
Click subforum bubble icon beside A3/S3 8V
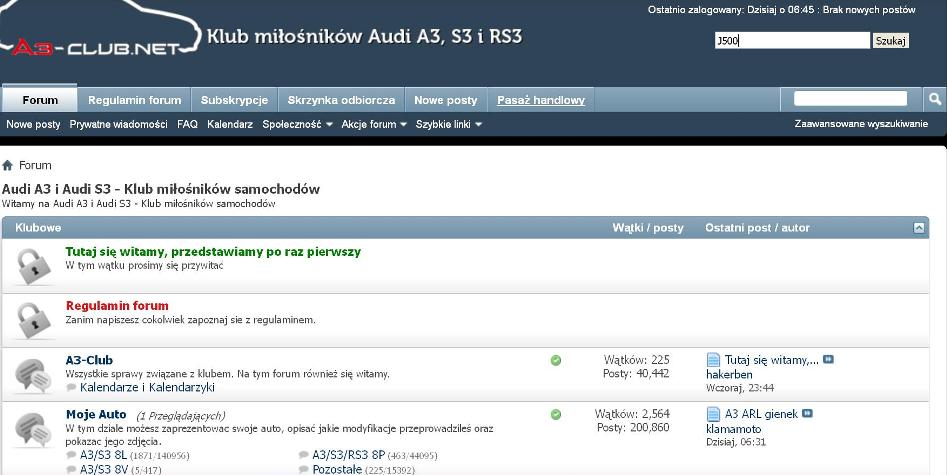pos(71,470)
